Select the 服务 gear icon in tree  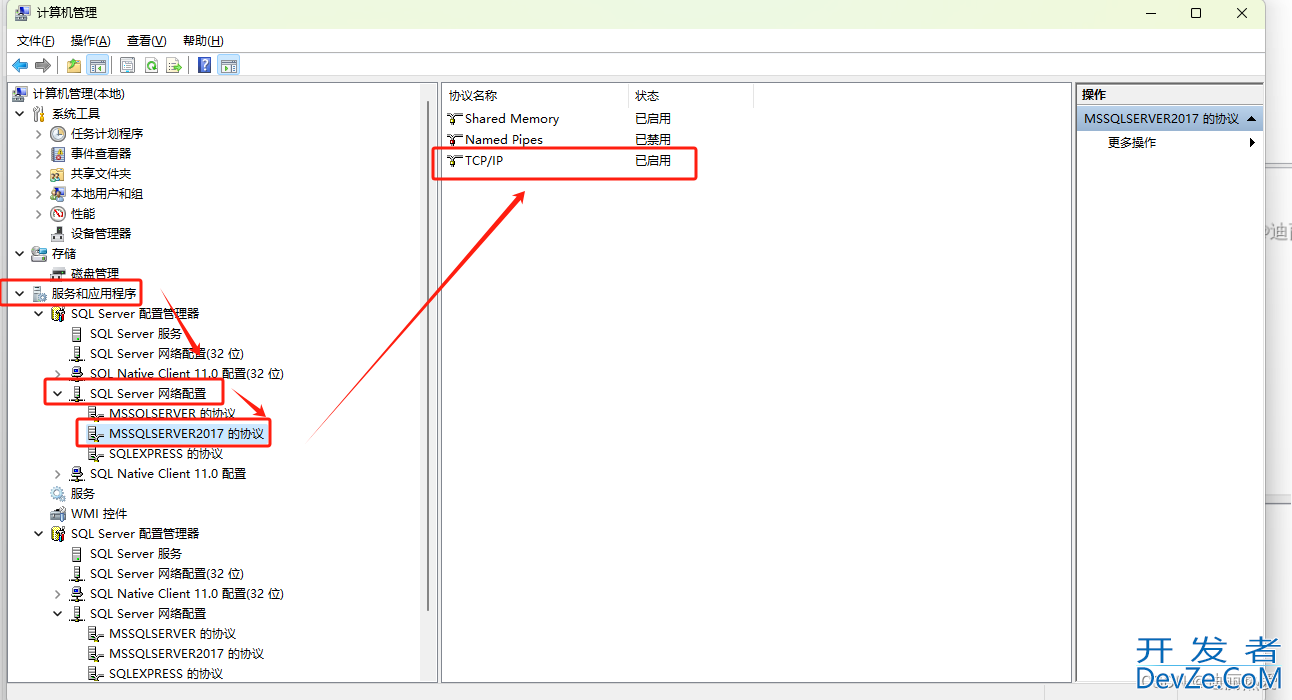(59, 493)
